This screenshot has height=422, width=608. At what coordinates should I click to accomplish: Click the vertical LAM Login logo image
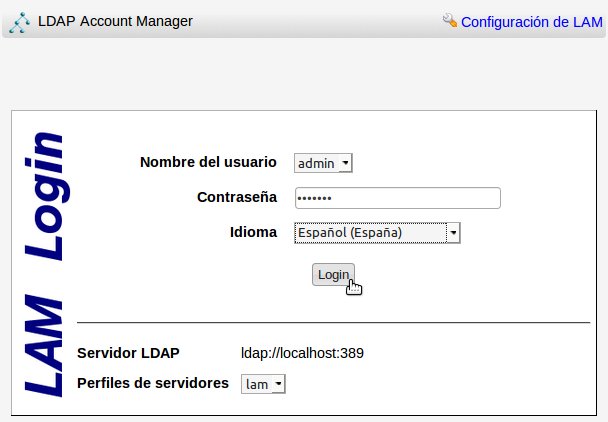pyautogui.click(x=44, y=265)
